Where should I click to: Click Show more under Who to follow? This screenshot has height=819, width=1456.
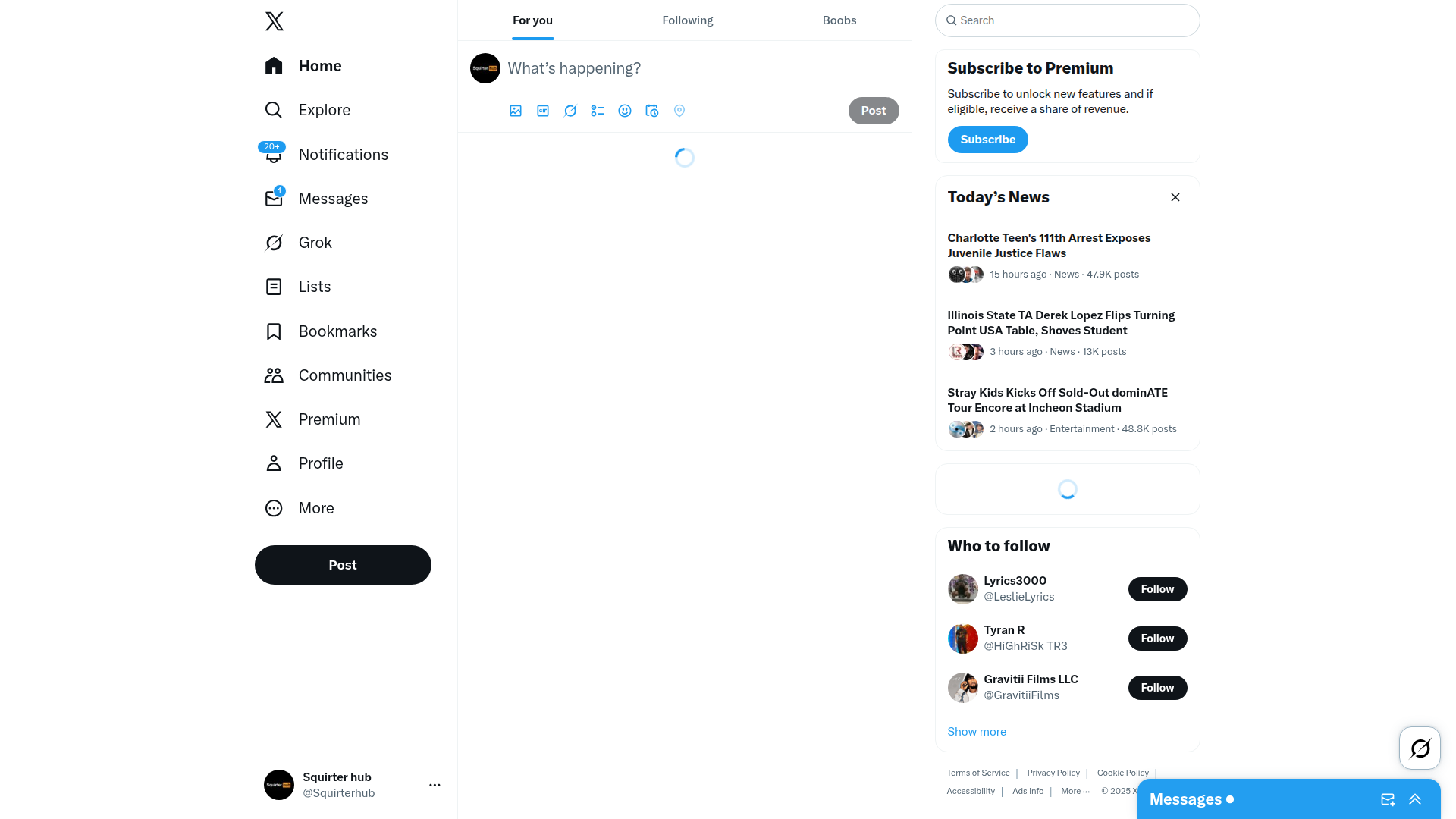pos(977,732)
